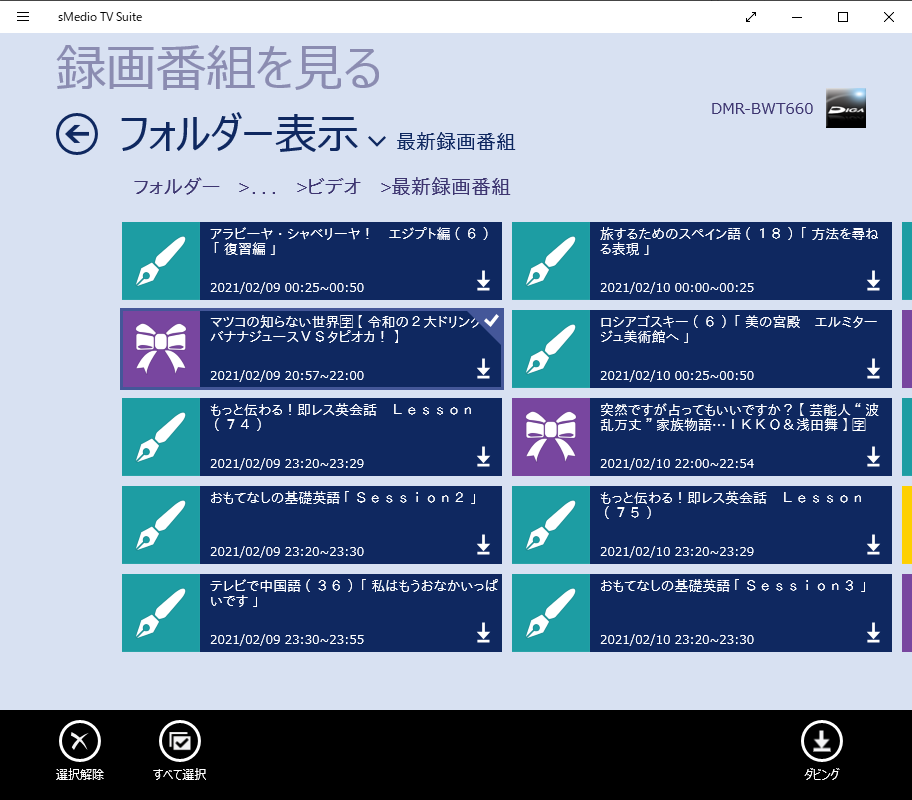The width and height of the screenshot is (912, 800).
Task: Open the フォルダー表示 view selector title
Action: coord(238,134)
